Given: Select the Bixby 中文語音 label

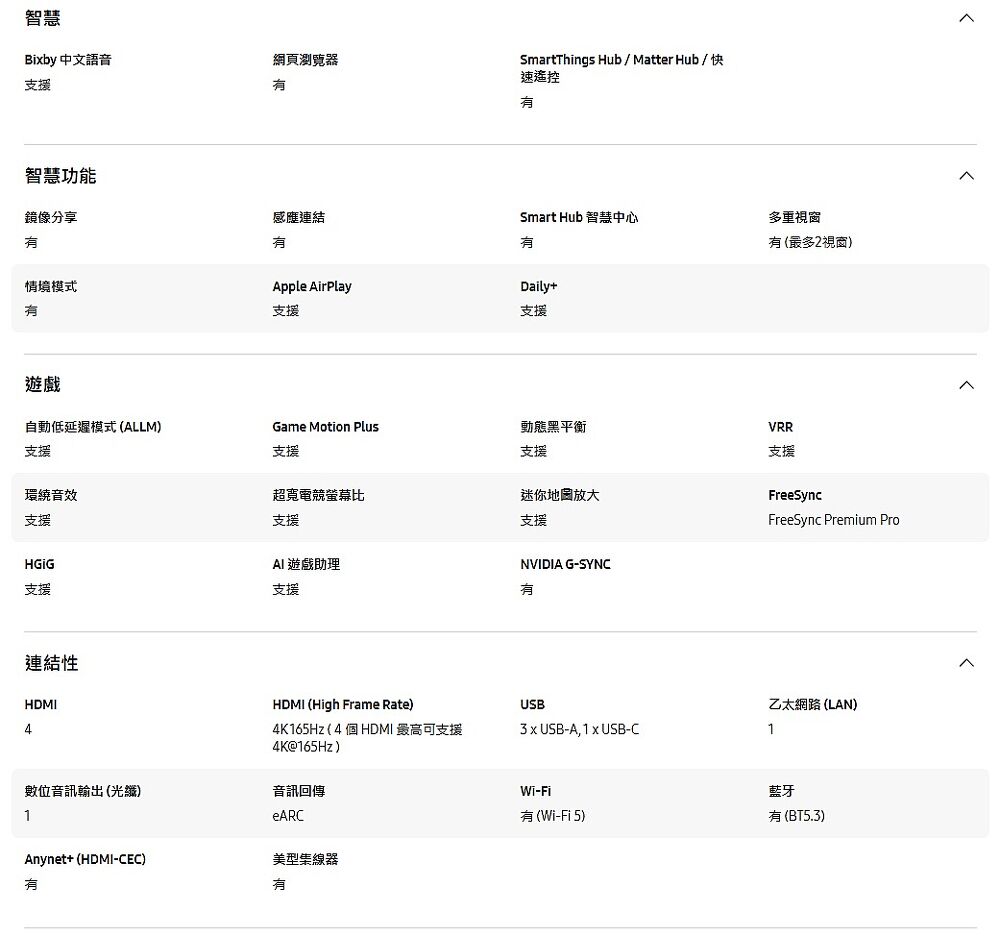Looking at the screenshot, I should [68, 59].
